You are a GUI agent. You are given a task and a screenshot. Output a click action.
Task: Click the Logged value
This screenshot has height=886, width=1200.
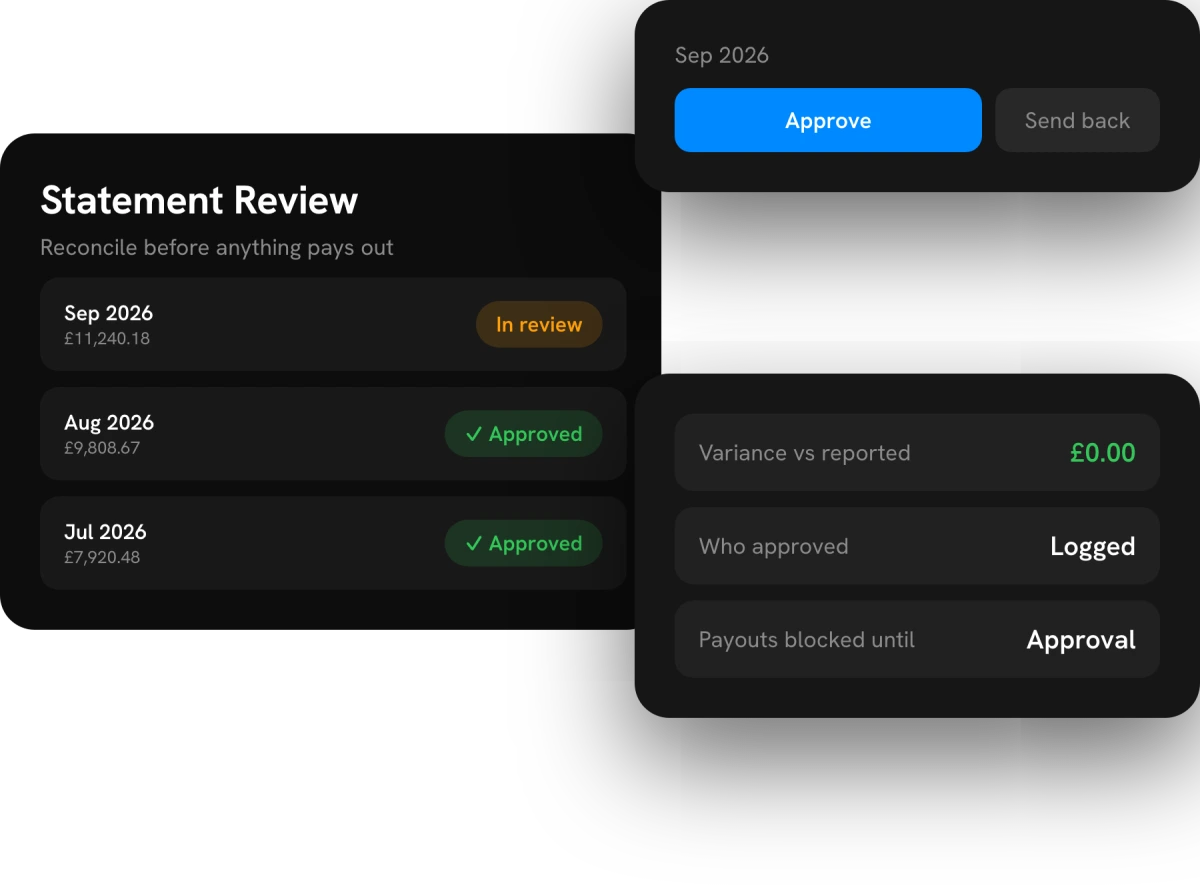(1093, 546)
